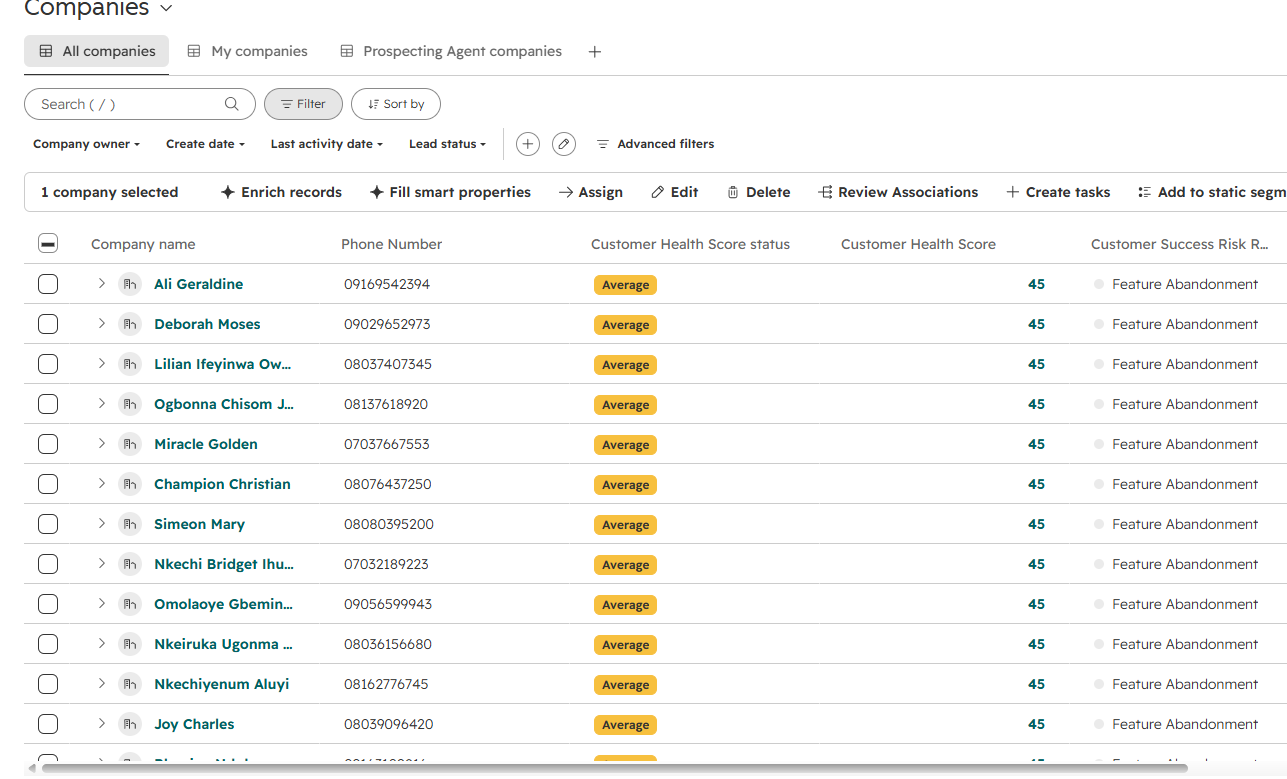Check the Deborah Moses row checkbox

(x=48, y=324)
